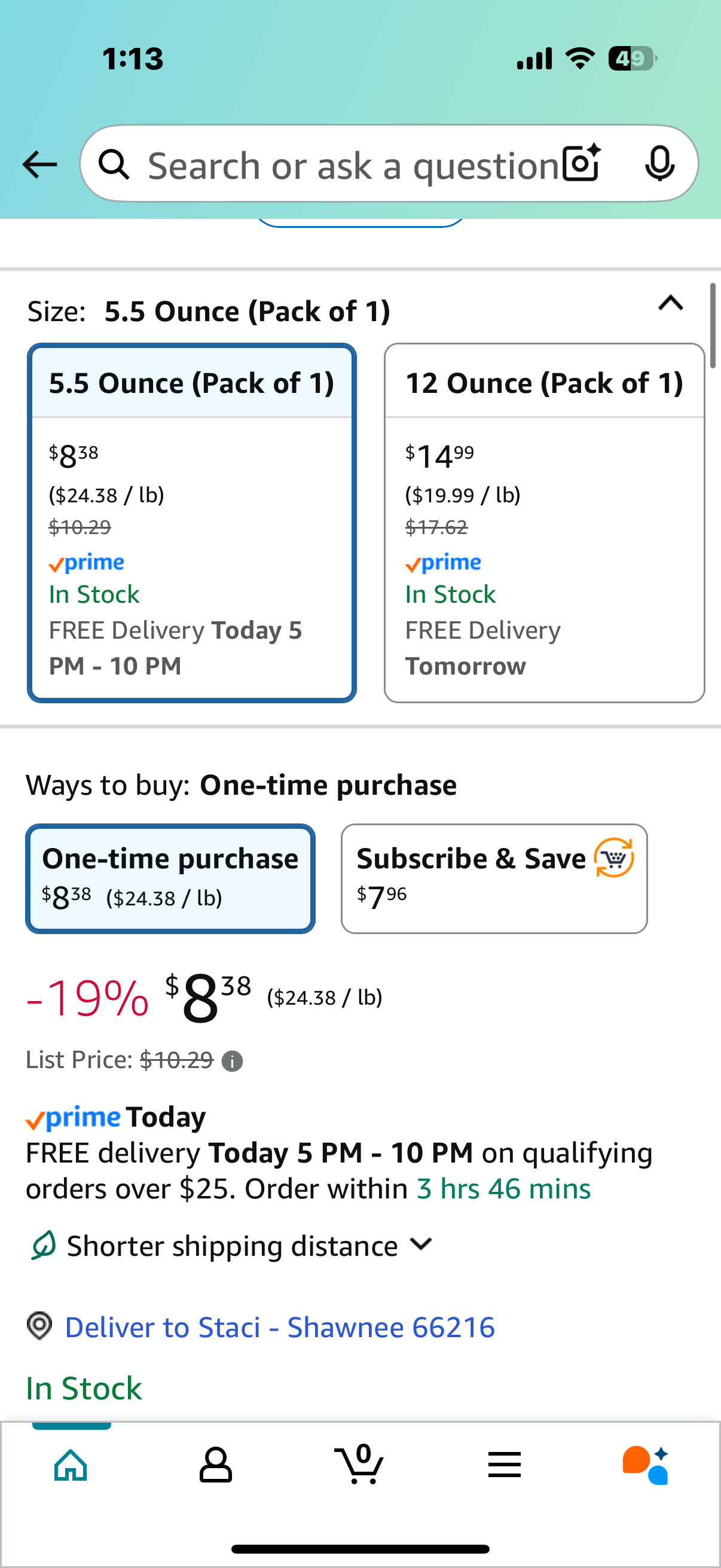The width and height of the screenshot is (721, 1568).
Task: Open camera lens search icon
Action: coord(582,163)
